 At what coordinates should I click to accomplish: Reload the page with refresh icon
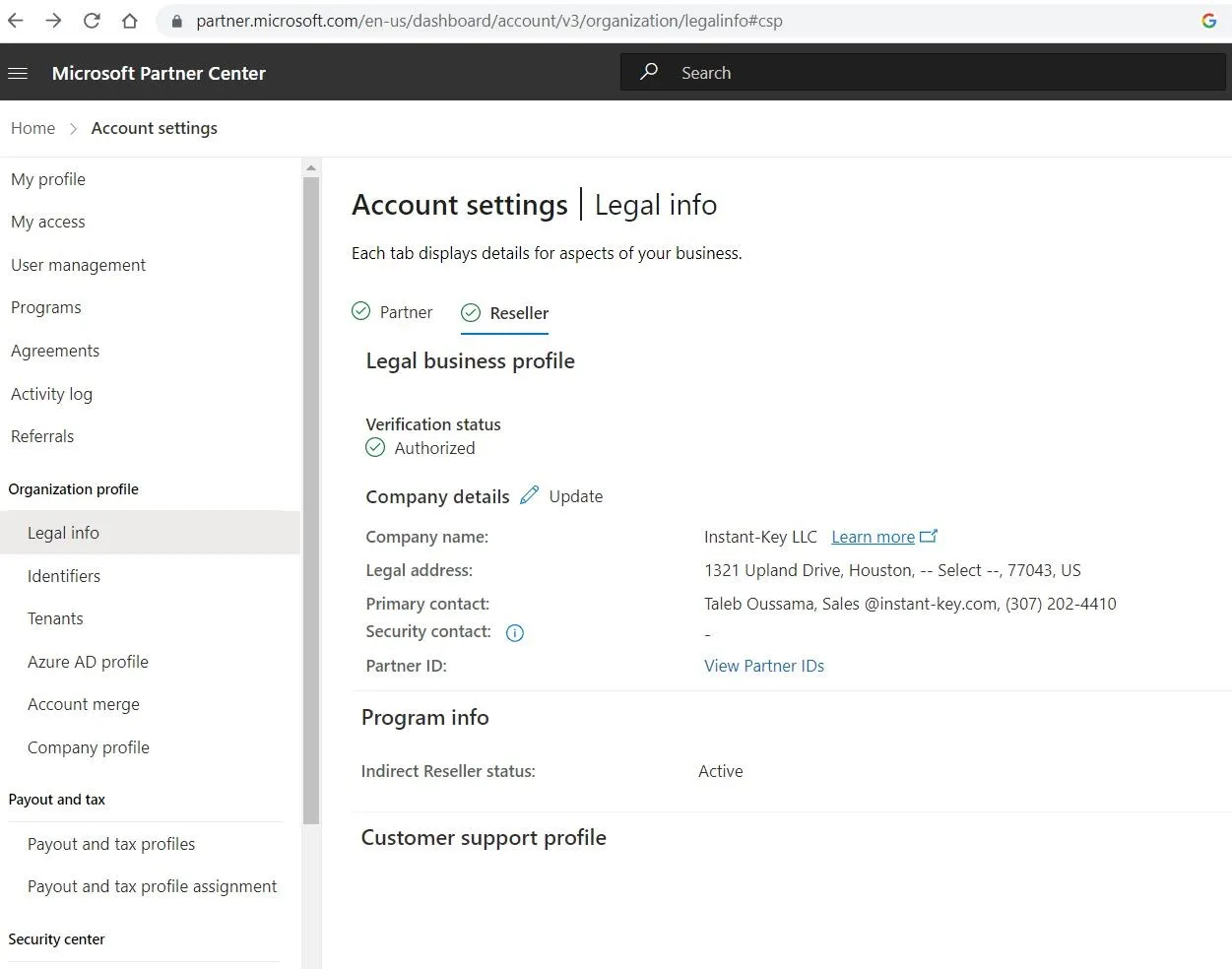point(92,21)
